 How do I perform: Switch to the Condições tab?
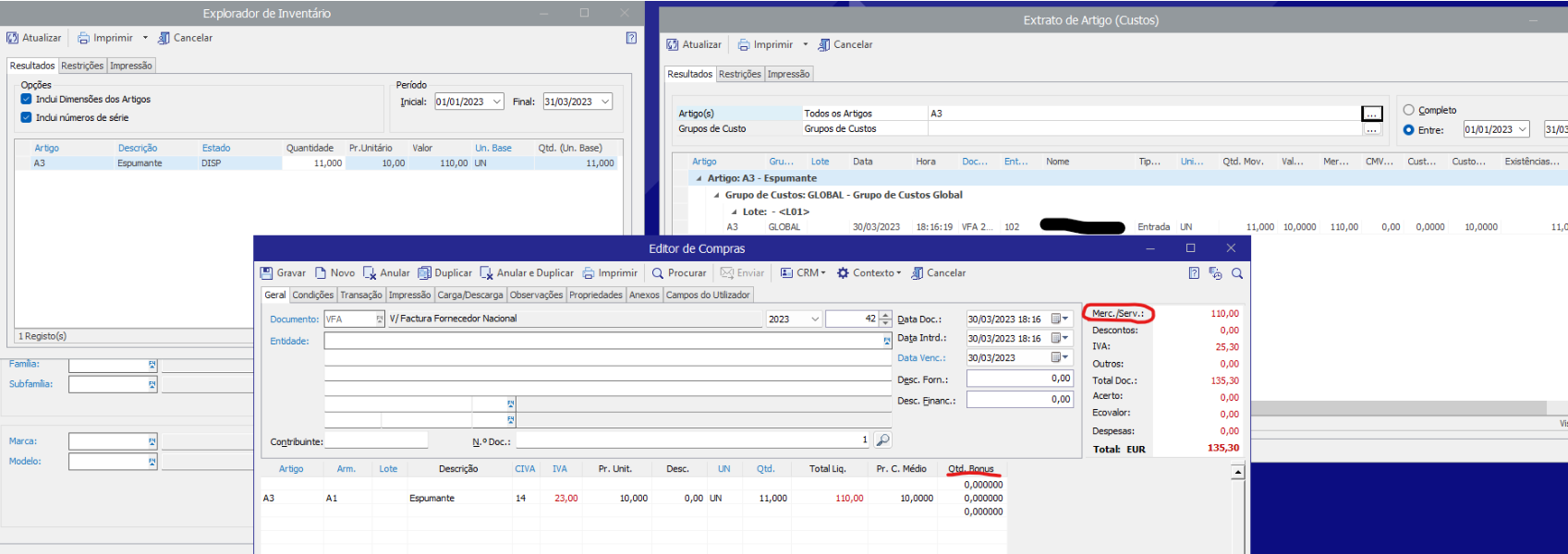coord(312,295)
